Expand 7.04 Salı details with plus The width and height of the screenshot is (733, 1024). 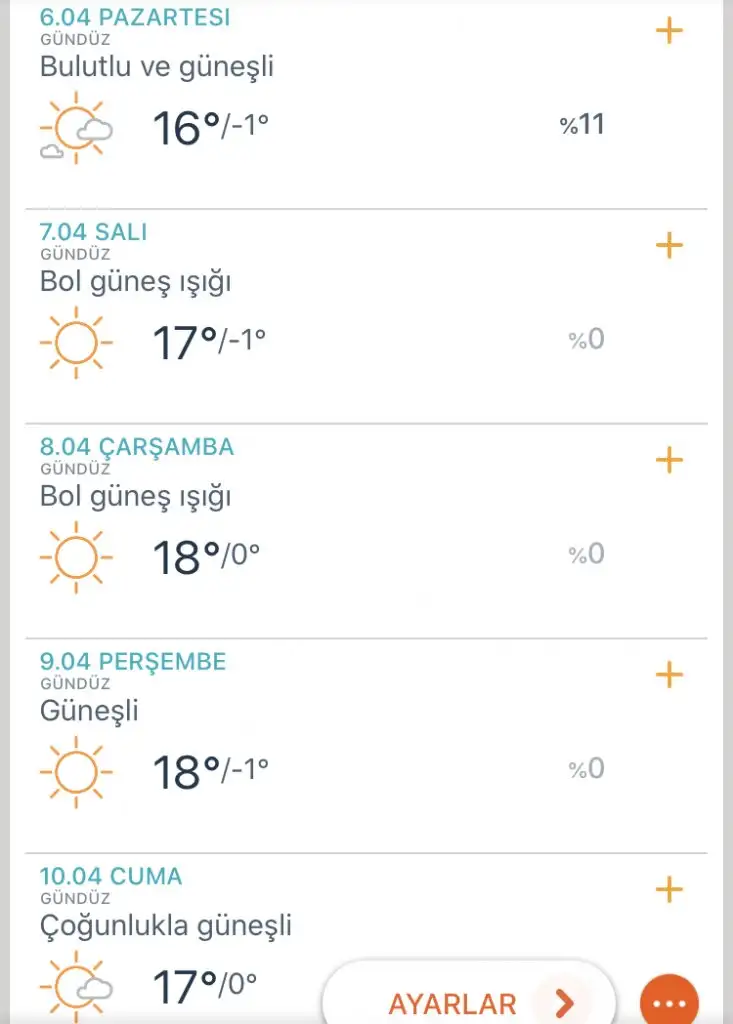(x=669, y=246)
